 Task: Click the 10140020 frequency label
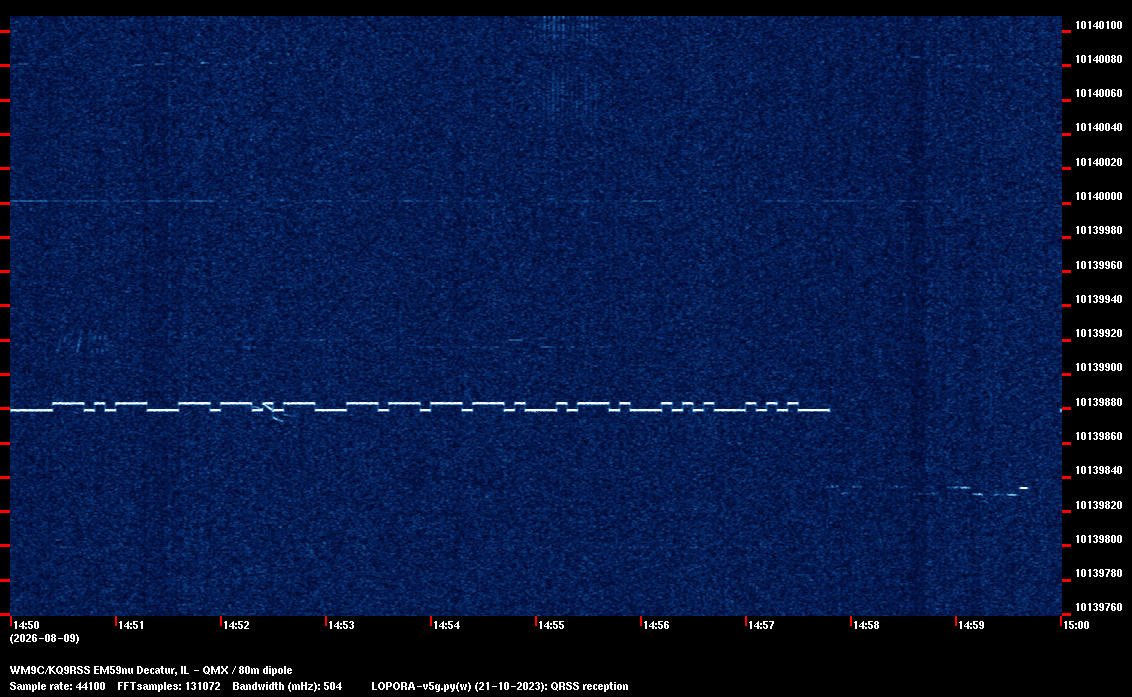click(1098, 162)
